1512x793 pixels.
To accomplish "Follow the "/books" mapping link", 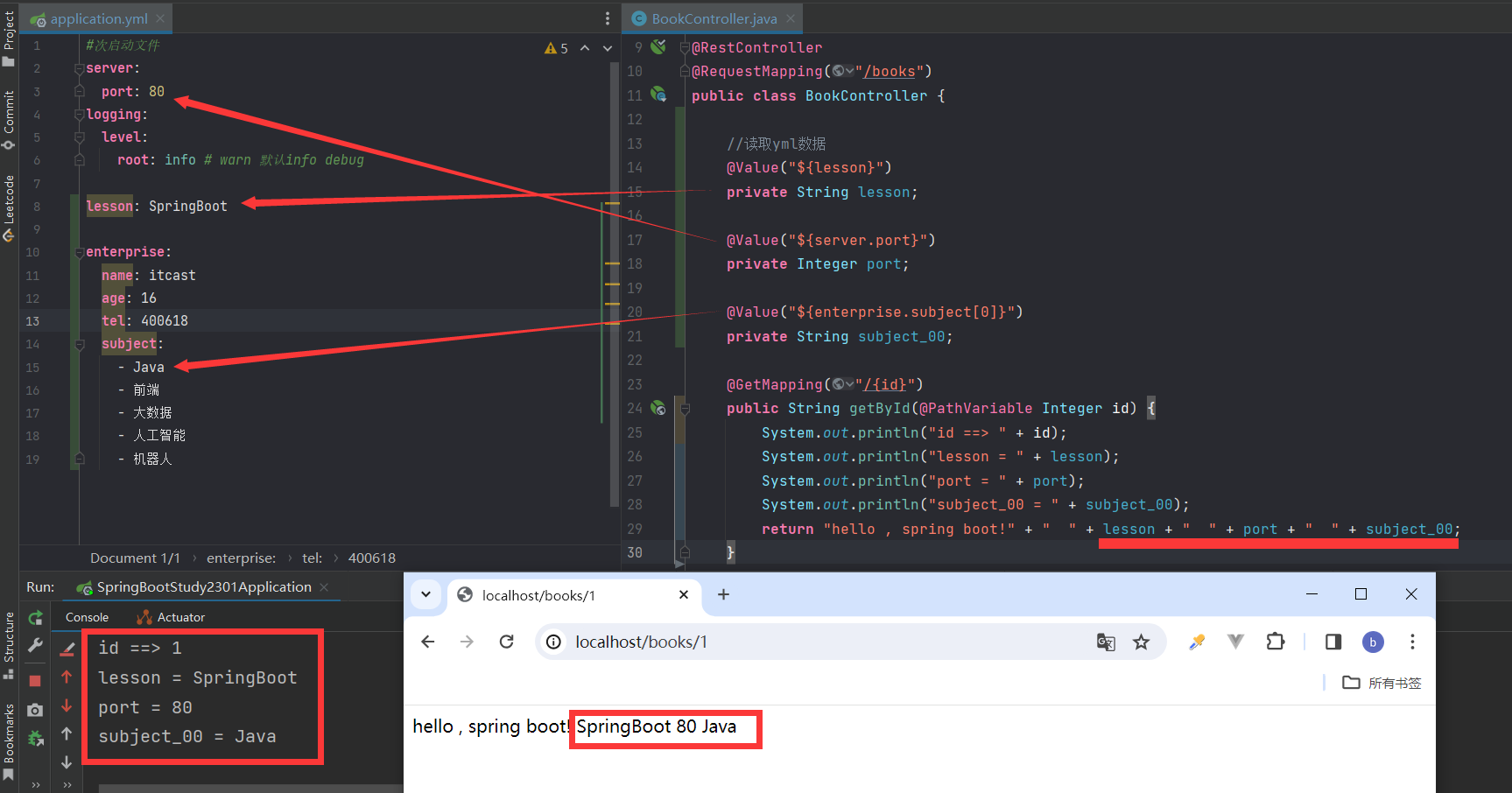I will point(890,71).
